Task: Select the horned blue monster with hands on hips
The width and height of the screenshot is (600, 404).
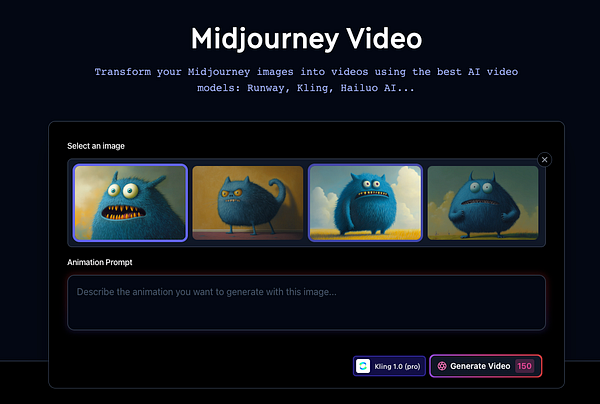Action: [483, 203]
